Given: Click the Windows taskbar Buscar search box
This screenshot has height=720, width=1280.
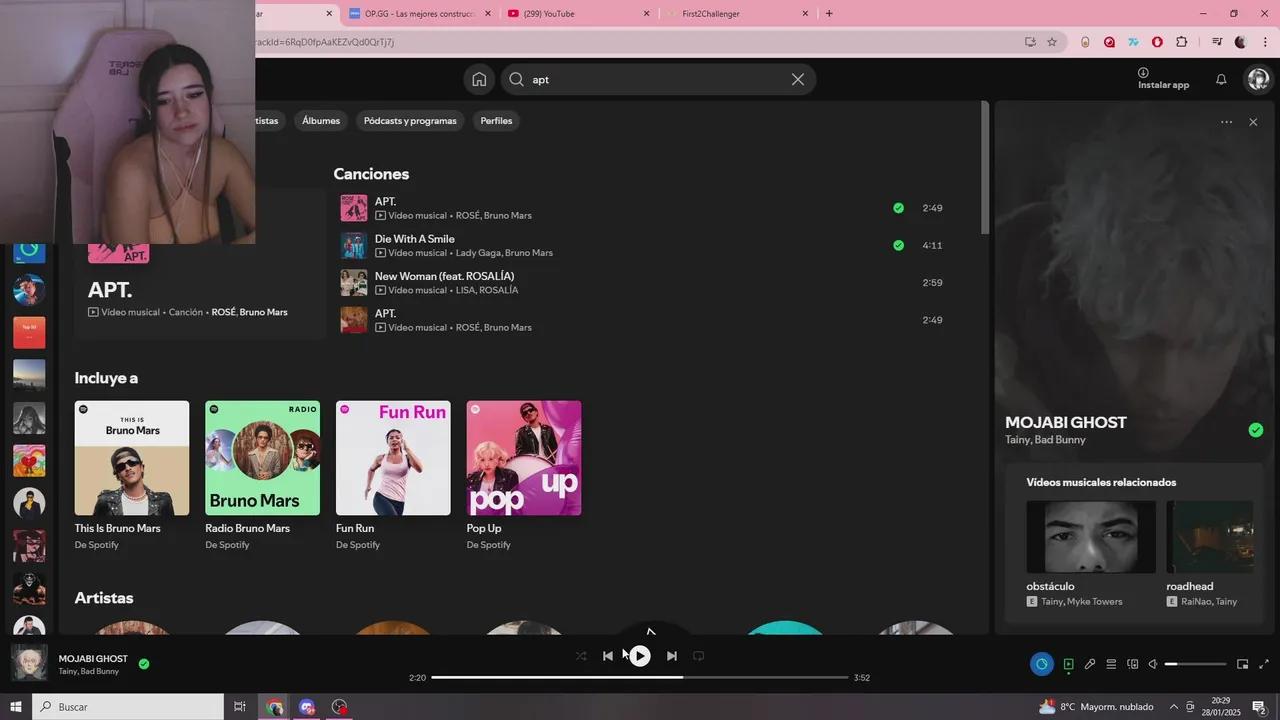Looking at the screenshot, I should (x=128, y=707).
